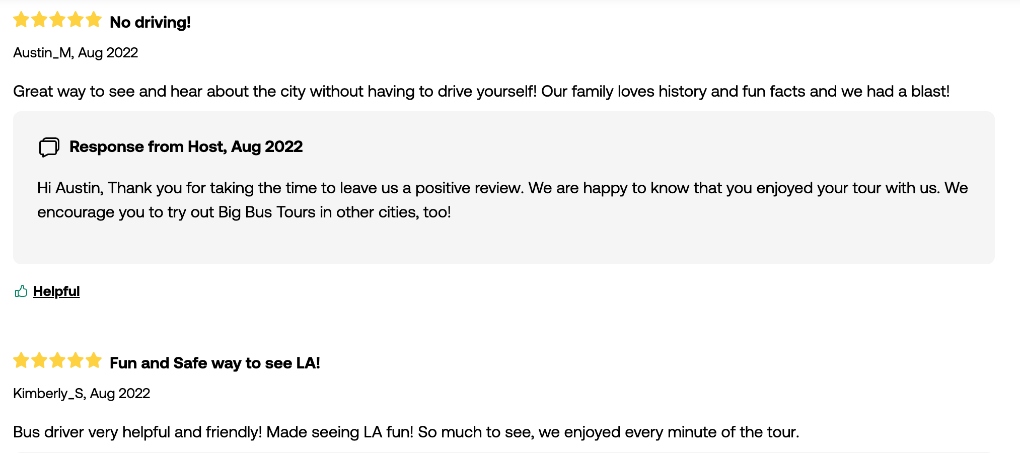1020x453 pixels.
Task: Click the second star of "No driving!" rating
Action: 40,20
